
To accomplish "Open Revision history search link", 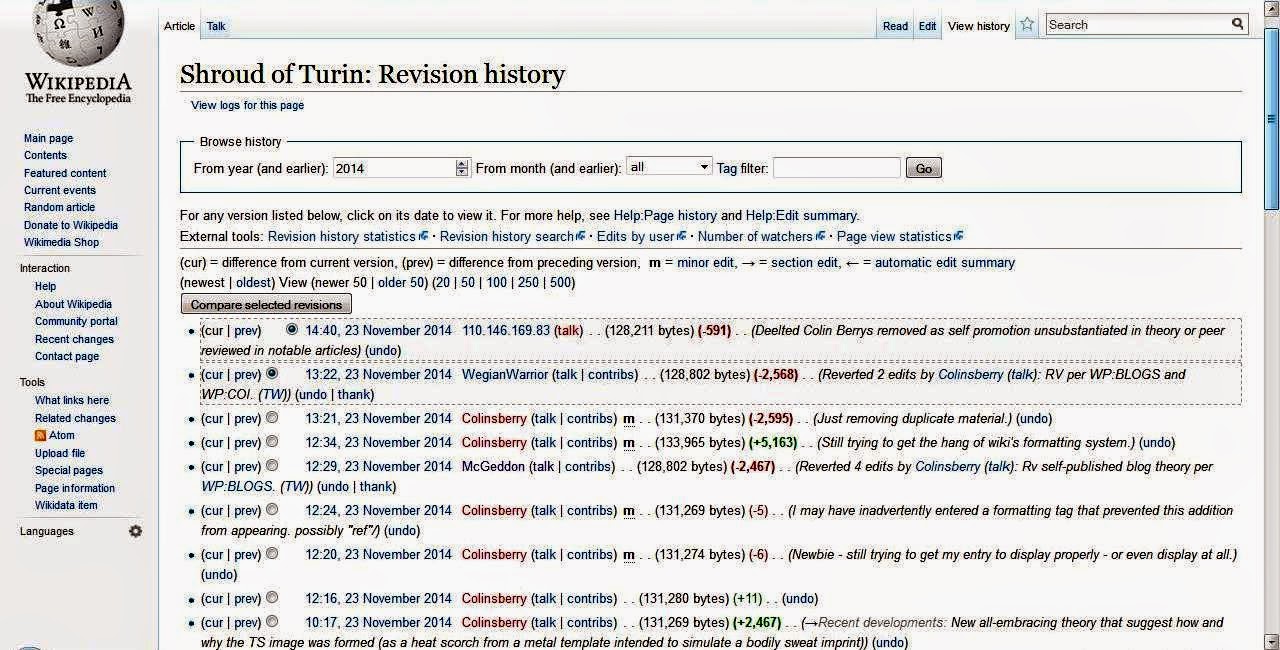I will point(507,237).
